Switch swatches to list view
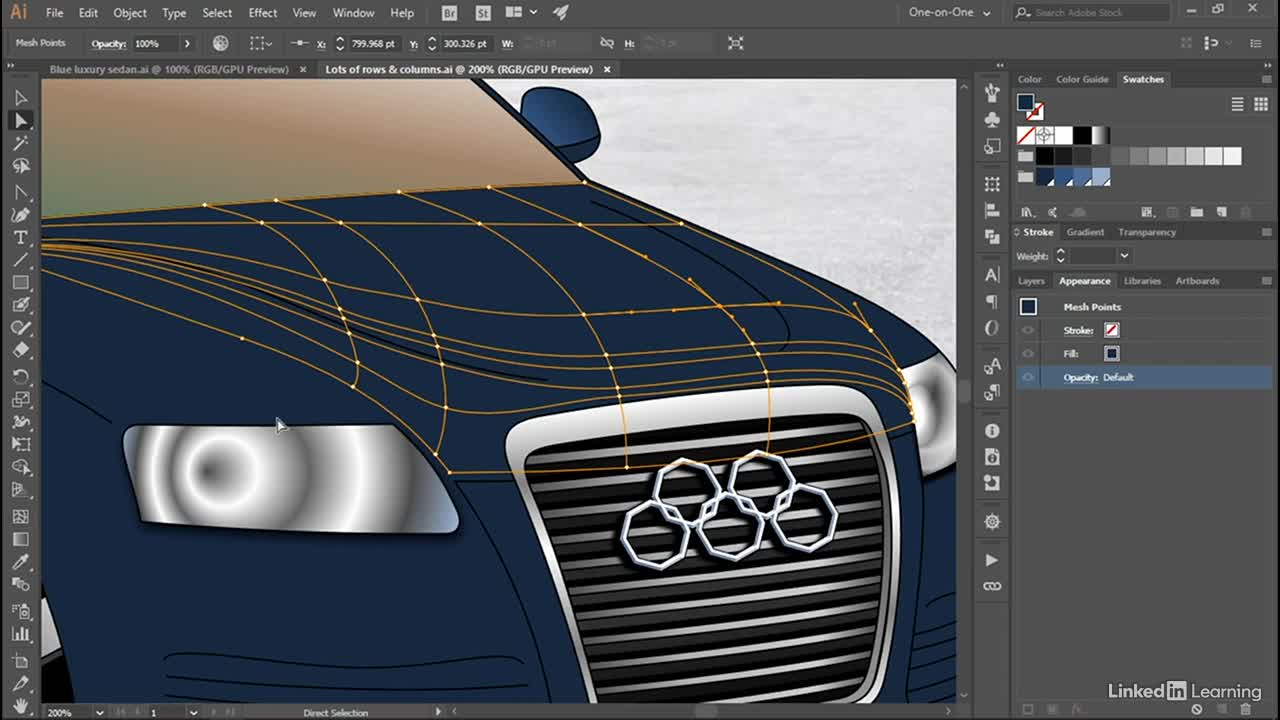 [1237, 104]
